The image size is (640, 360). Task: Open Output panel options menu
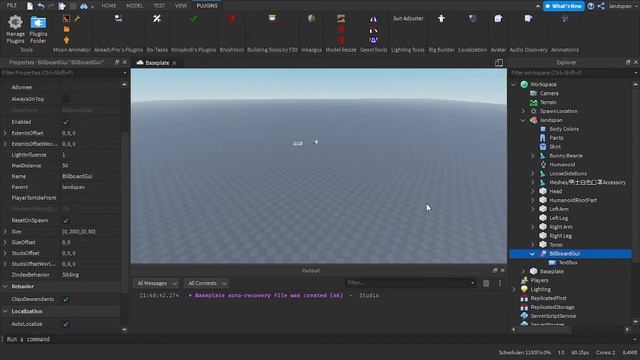coord(500,283)
